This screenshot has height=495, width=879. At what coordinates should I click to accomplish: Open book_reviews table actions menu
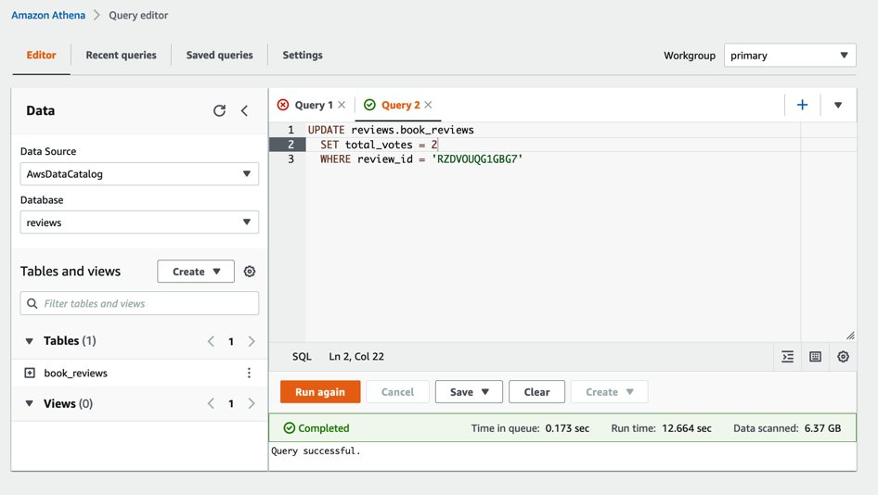pyautogui.click(x=249, y=373)
